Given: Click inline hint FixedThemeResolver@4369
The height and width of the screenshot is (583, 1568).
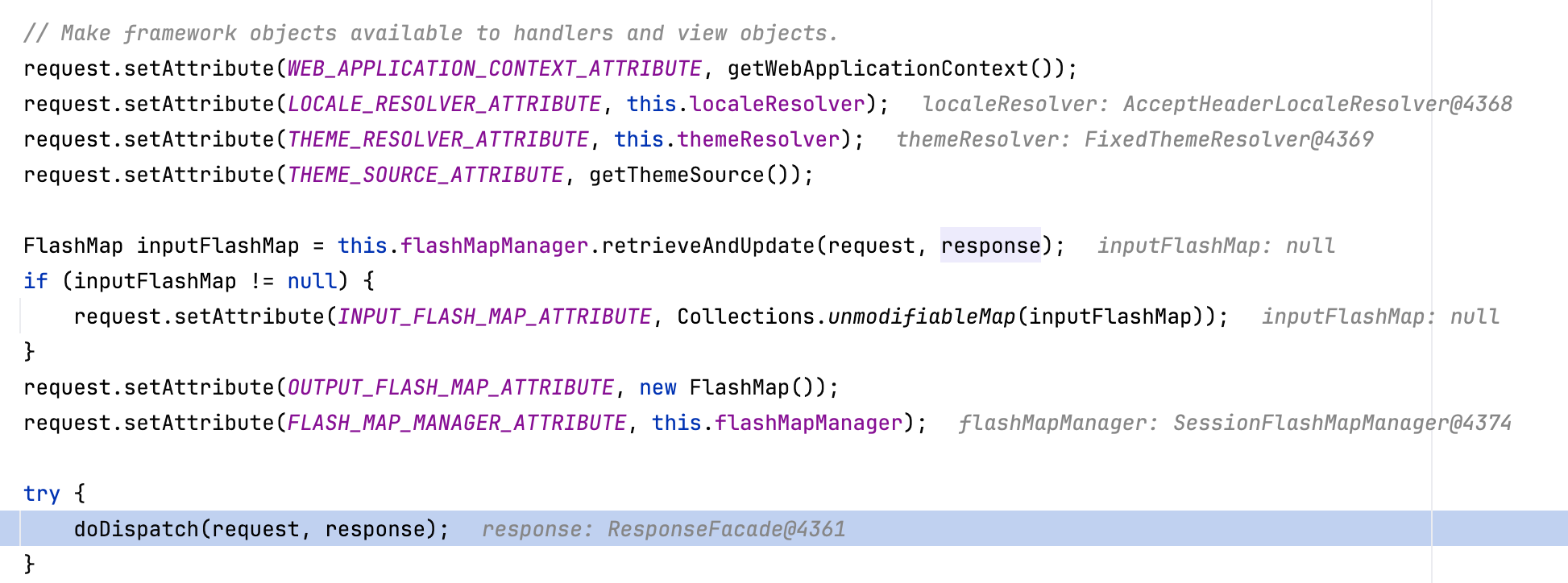Looking at the screenshot, I should tap(1229, 139).
